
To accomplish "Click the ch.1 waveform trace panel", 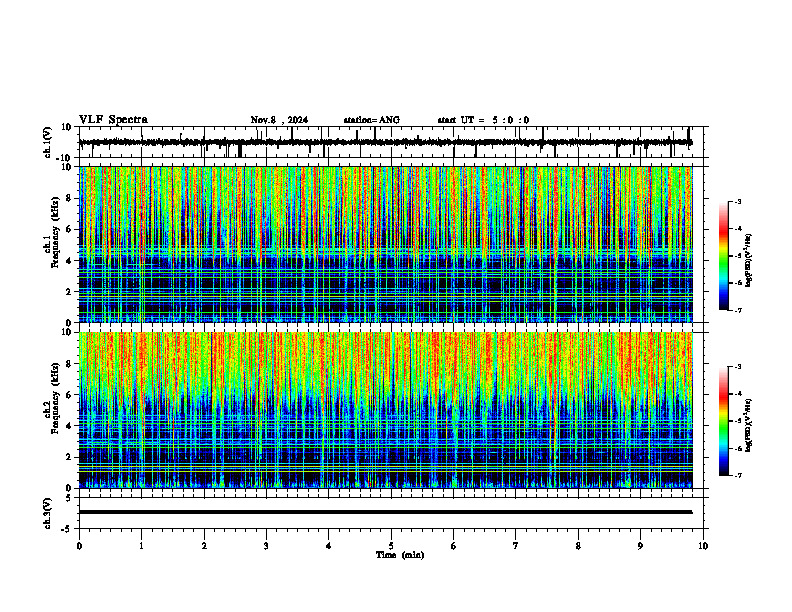I will tap(393, 142).
